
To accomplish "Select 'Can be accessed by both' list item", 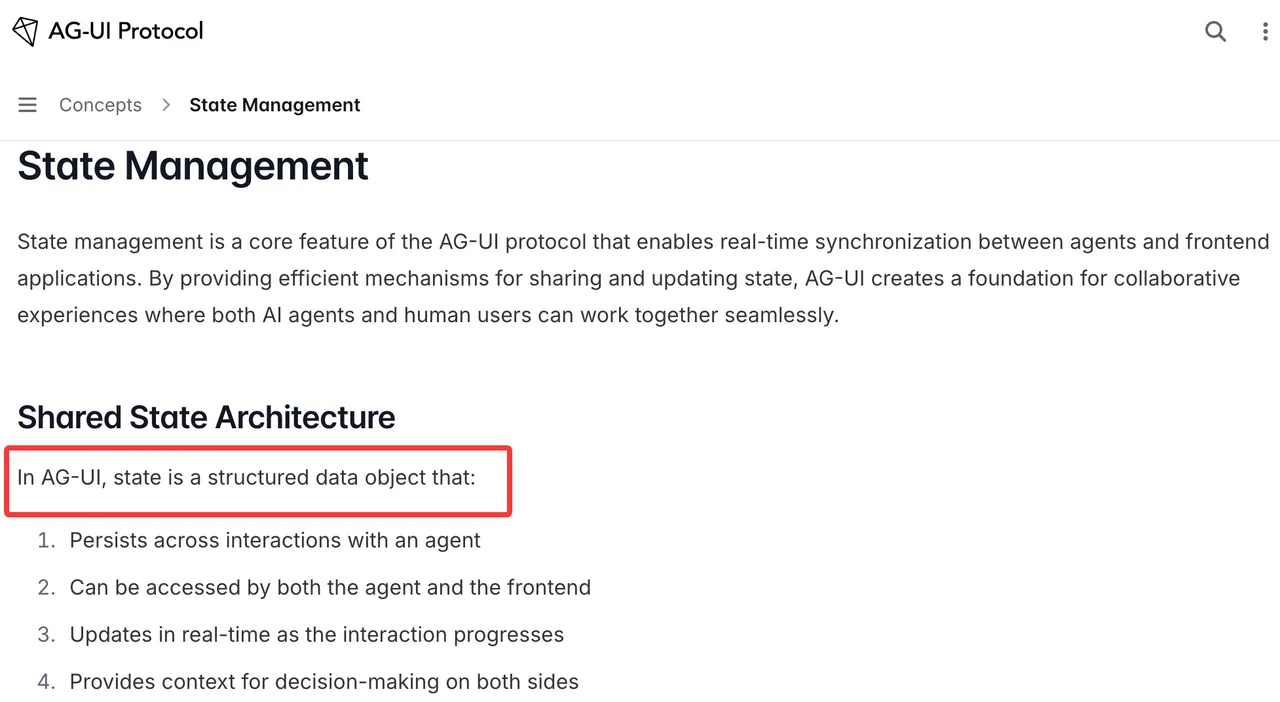I will (x=330, y=587).
